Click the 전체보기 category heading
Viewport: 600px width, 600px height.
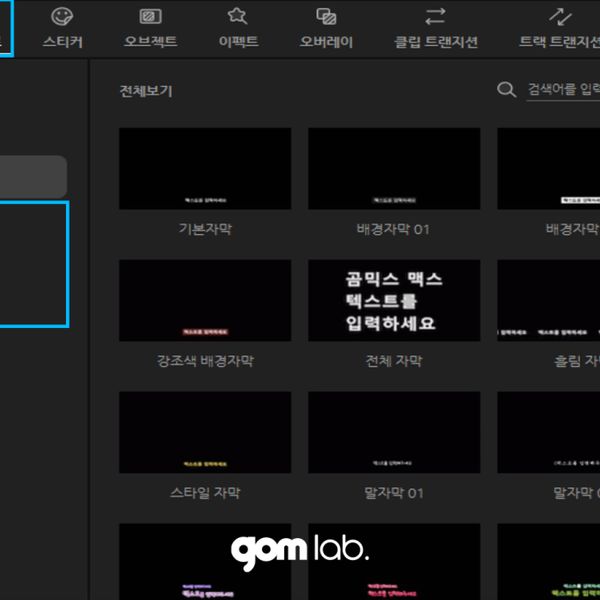[146, 91]
